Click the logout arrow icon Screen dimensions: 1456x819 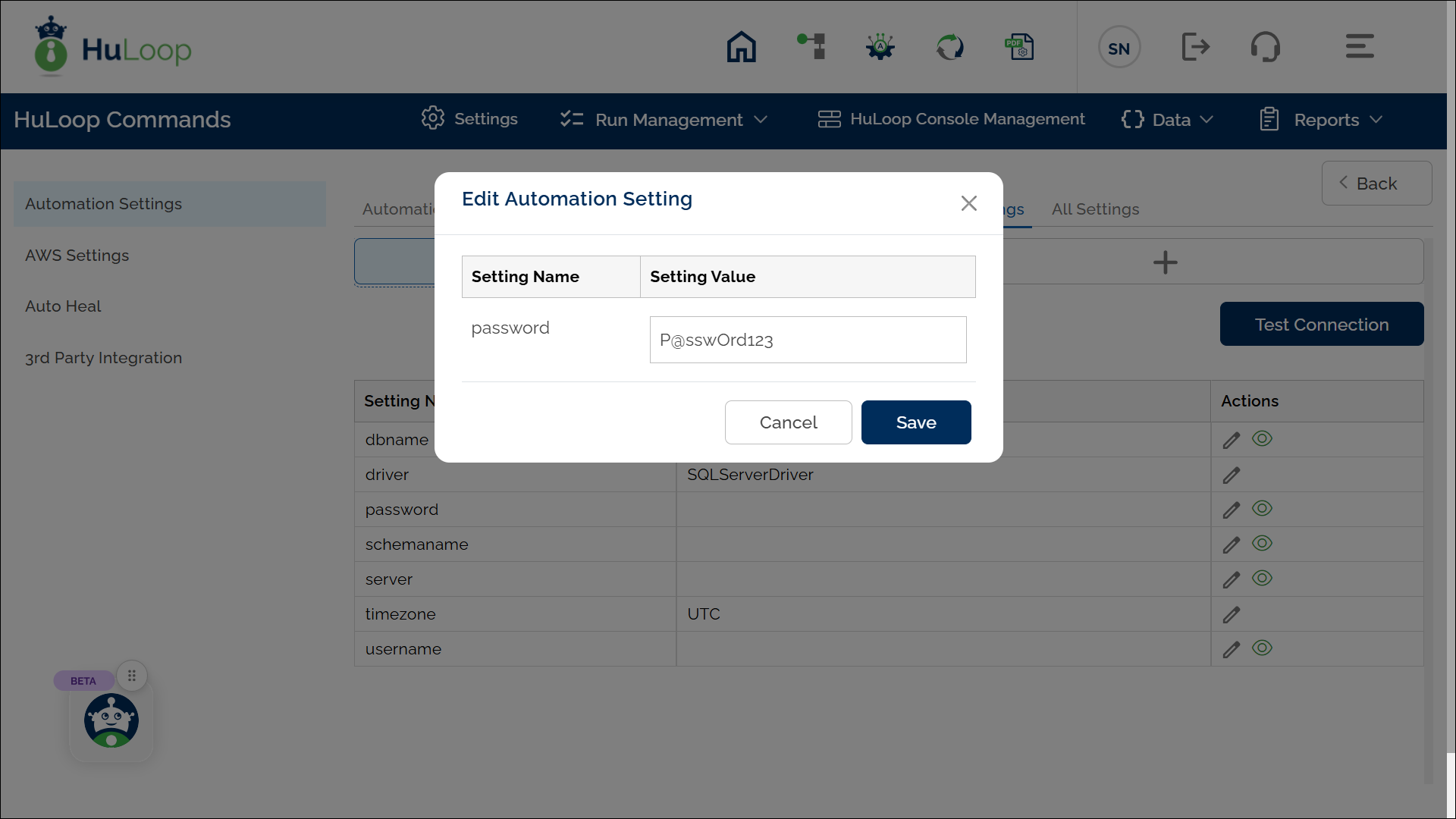pyautogui.click(x=1195, y=47)
